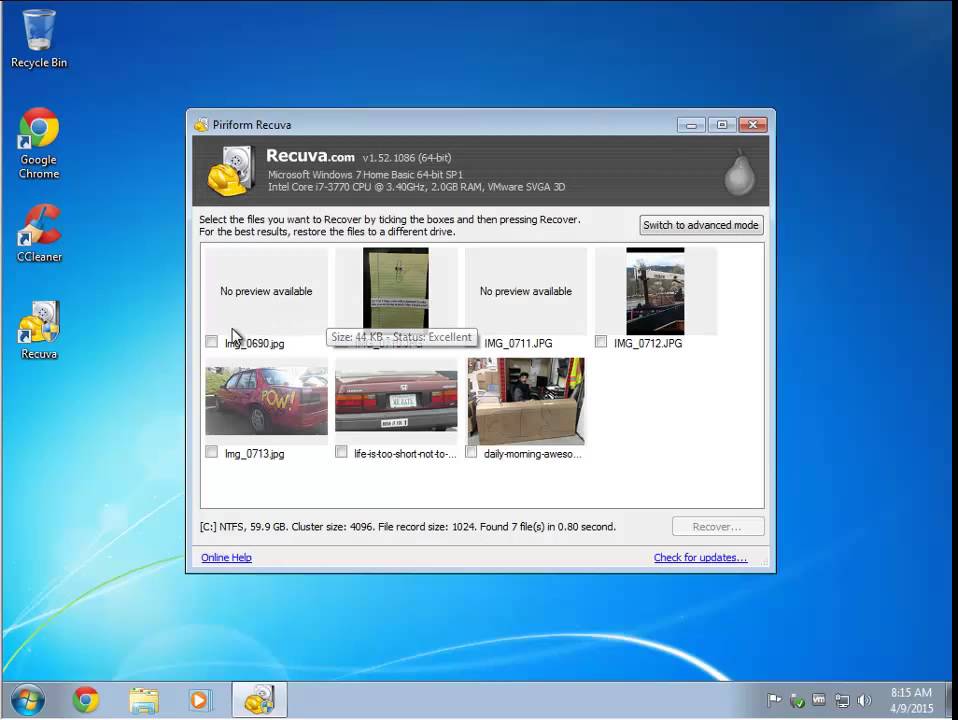Select the IMG_0711.JPG no-preview tile
The width and height of the screenshot is (958, 720).
click(526, 291)
